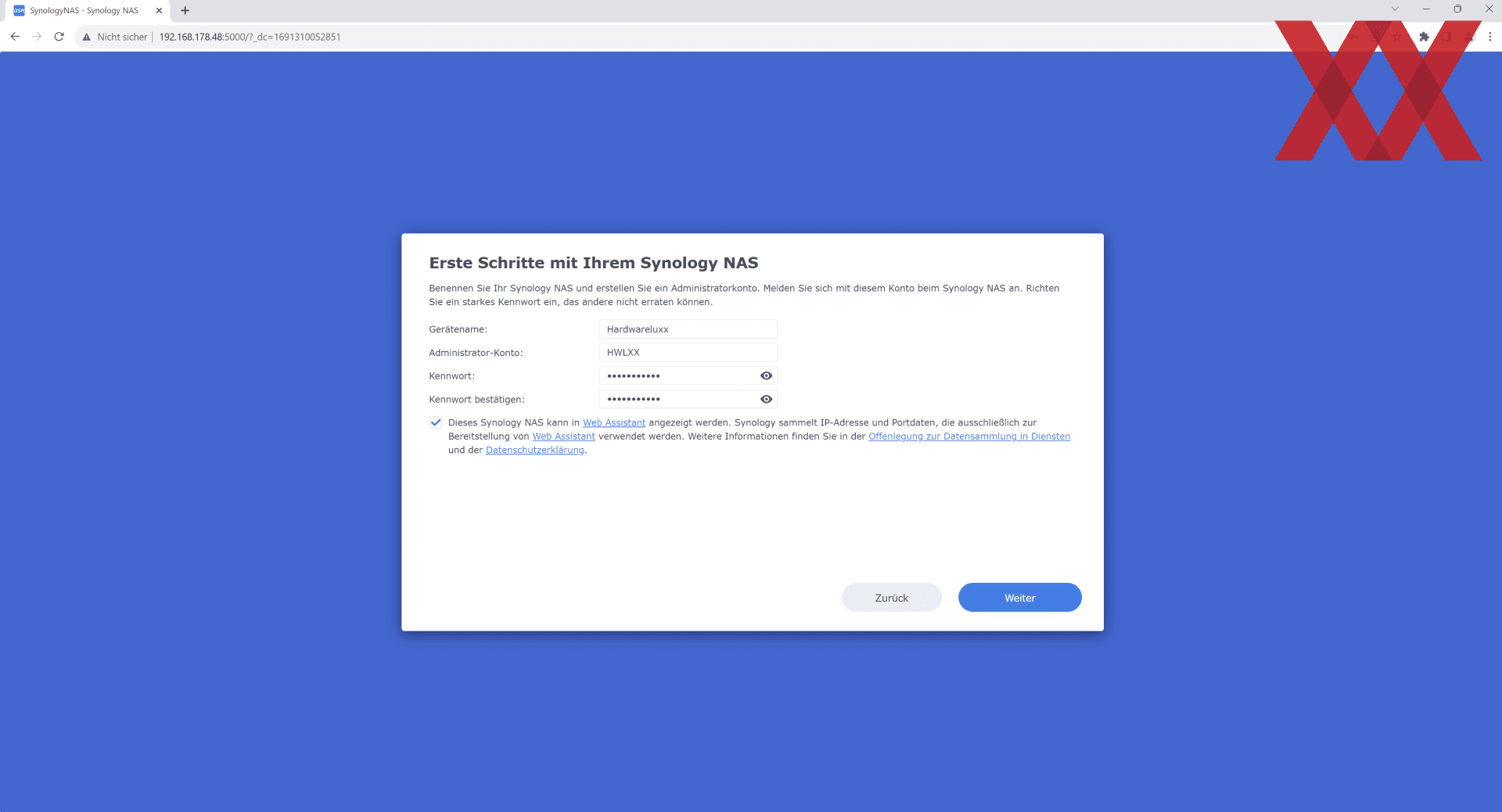Screen dimensions: 1502x812
Task: Click the browser back arrow
Action: click(x=15, y=37)
